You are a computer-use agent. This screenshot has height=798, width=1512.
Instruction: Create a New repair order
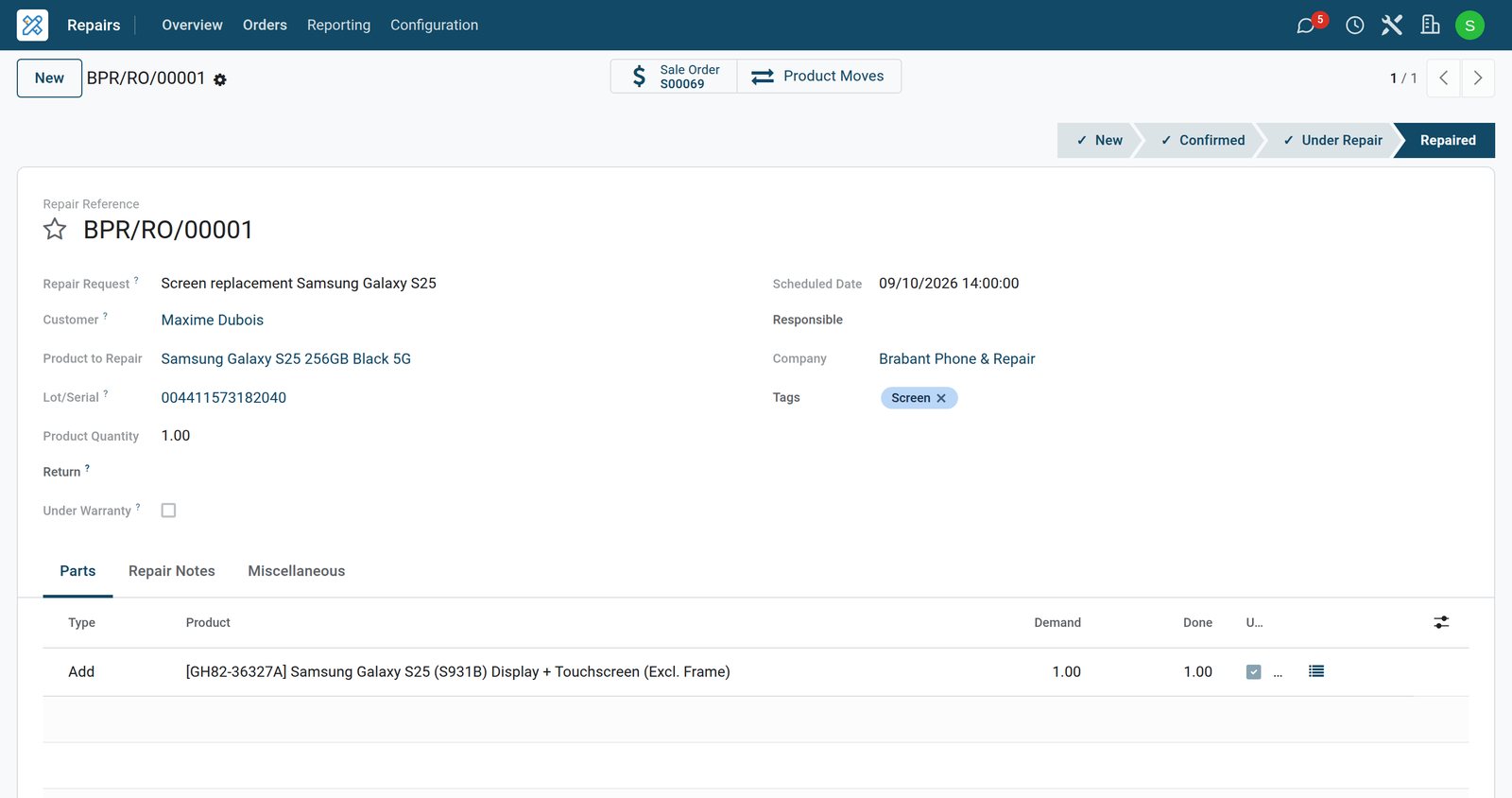coord(49,78)
